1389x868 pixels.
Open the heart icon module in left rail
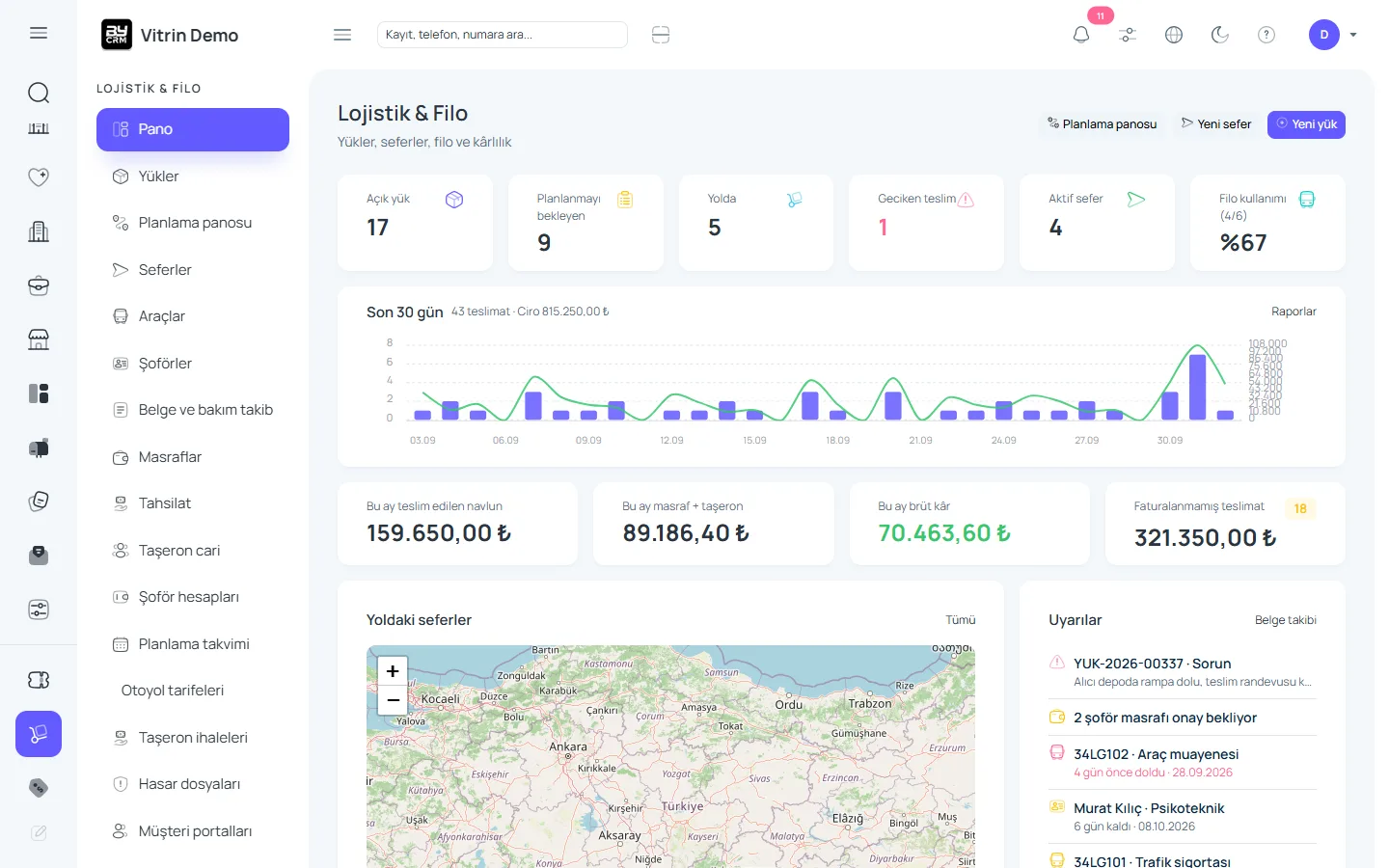point(39,177)
